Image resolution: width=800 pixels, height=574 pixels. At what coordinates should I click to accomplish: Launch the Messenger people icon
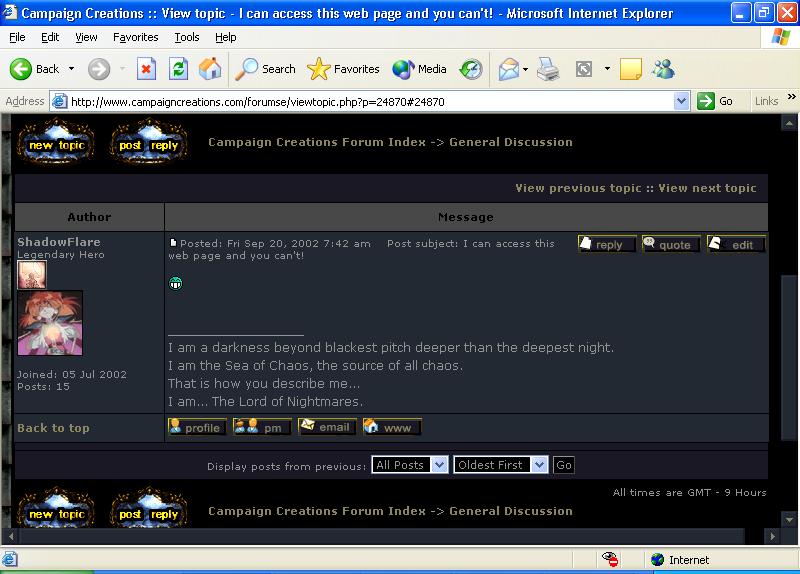(663, 69)
